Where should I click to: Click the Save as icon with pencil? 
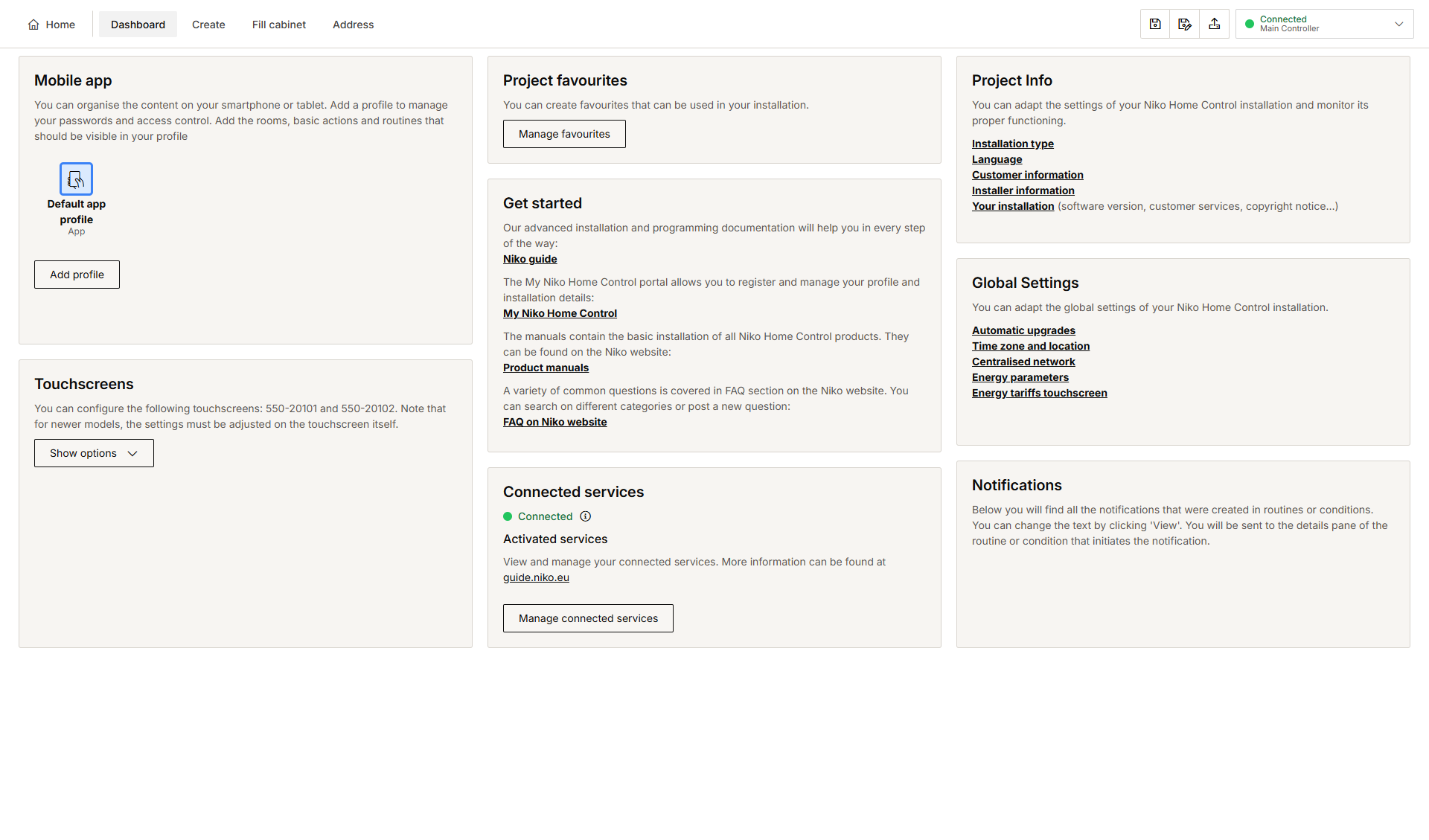pos(1185,24)
